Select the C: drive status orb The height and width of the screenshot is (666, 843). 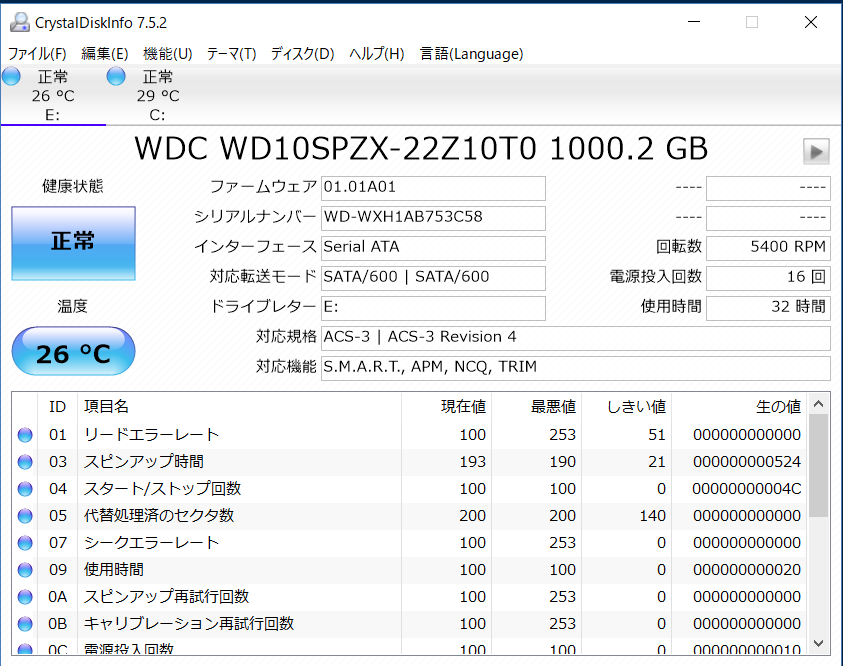pos(116,77)
